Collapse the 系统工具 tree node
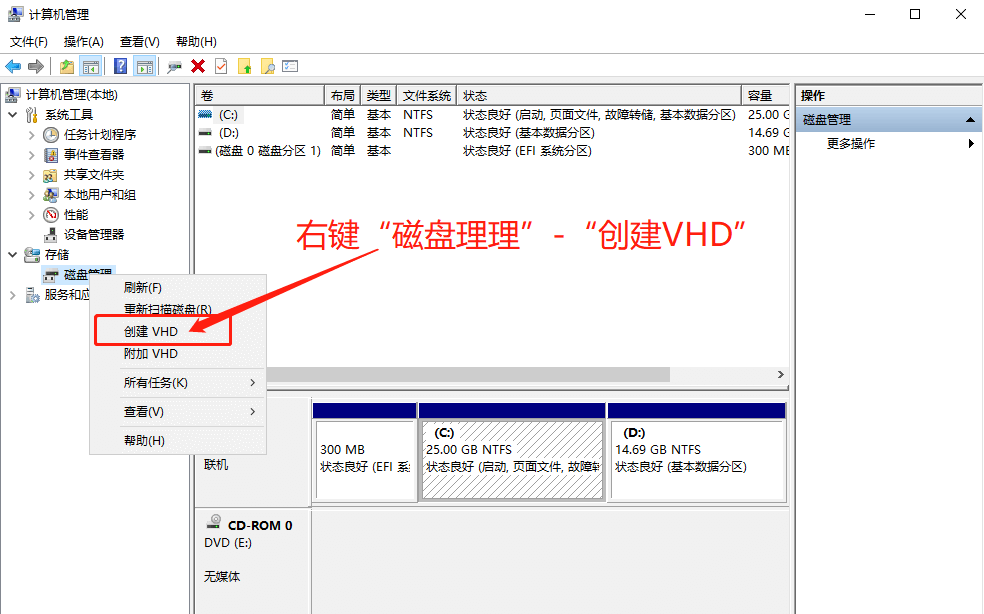The image size is (984, 614). point(13,115)
